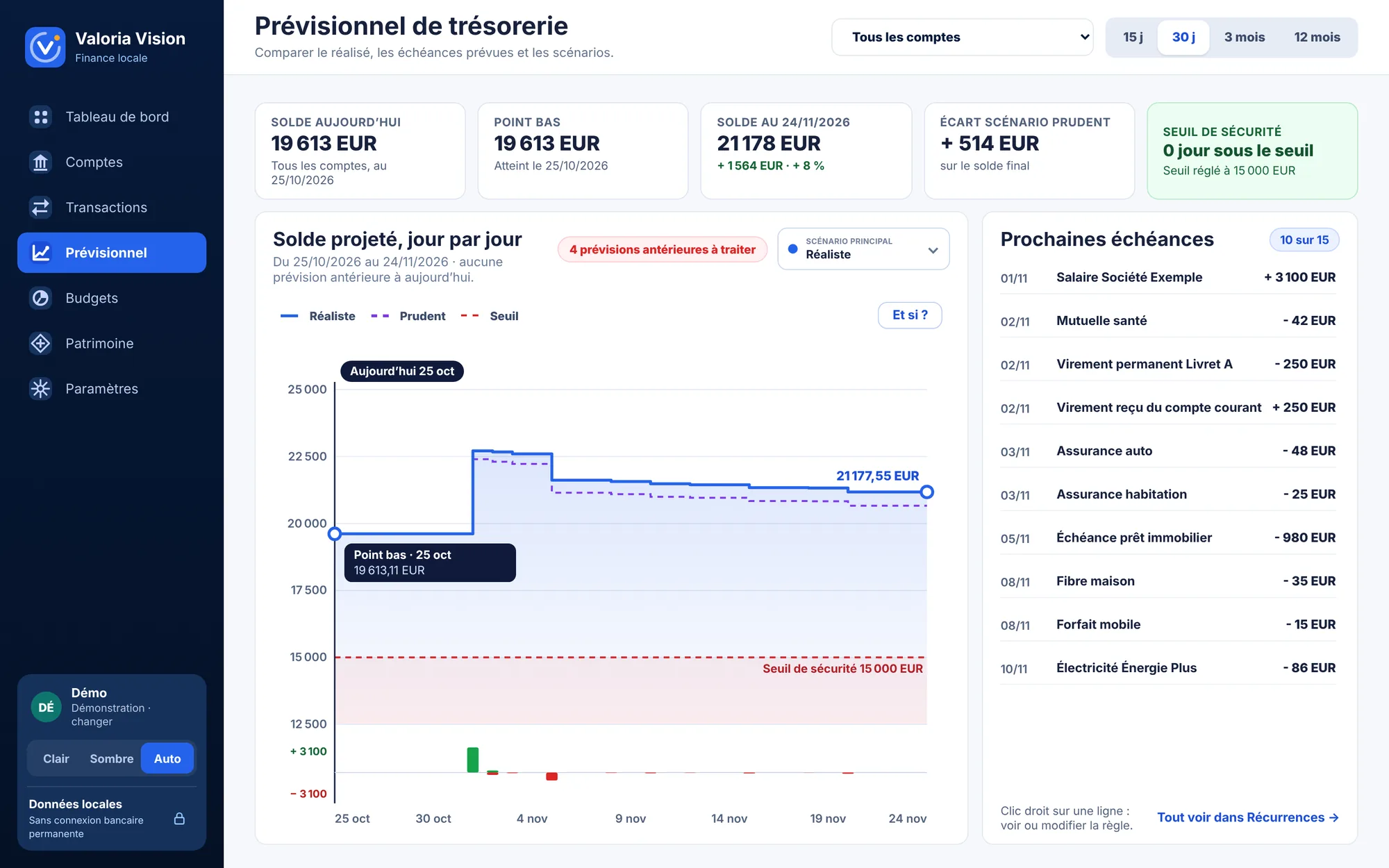Expand the Scénario principal Réaliste selector

pos(863,249)
